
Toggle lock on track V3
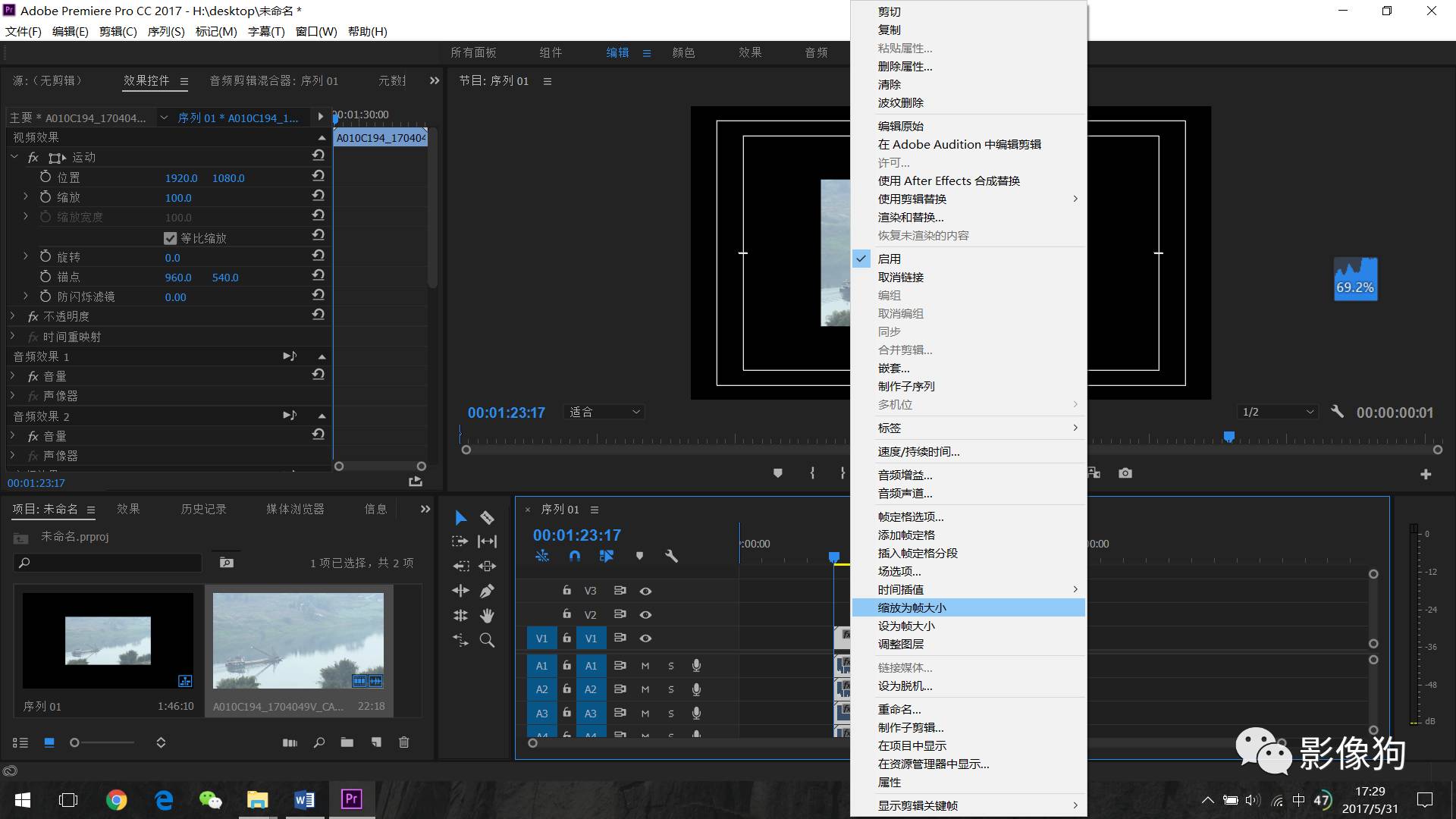coord(566,590)
